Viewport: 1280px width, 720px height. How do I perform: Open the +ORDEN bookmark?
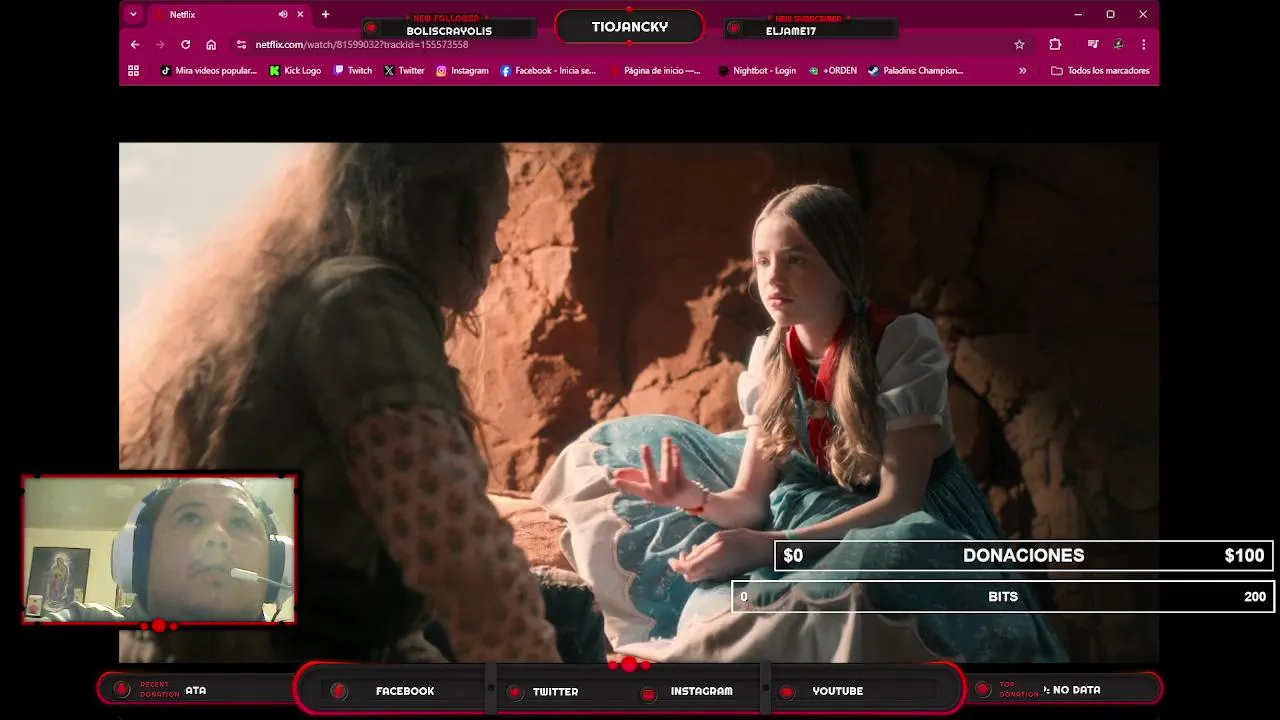(833, 71)
